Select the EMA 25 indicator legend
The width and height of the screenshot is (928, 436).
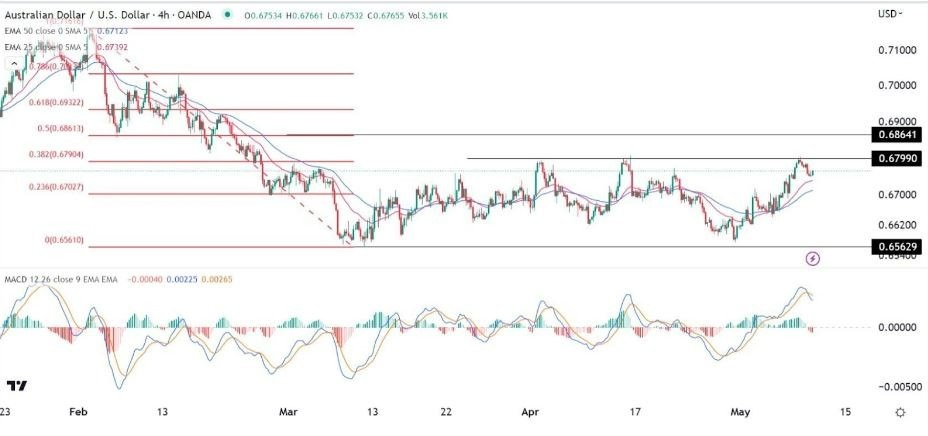pyautogui.click(x=44, y=46)
